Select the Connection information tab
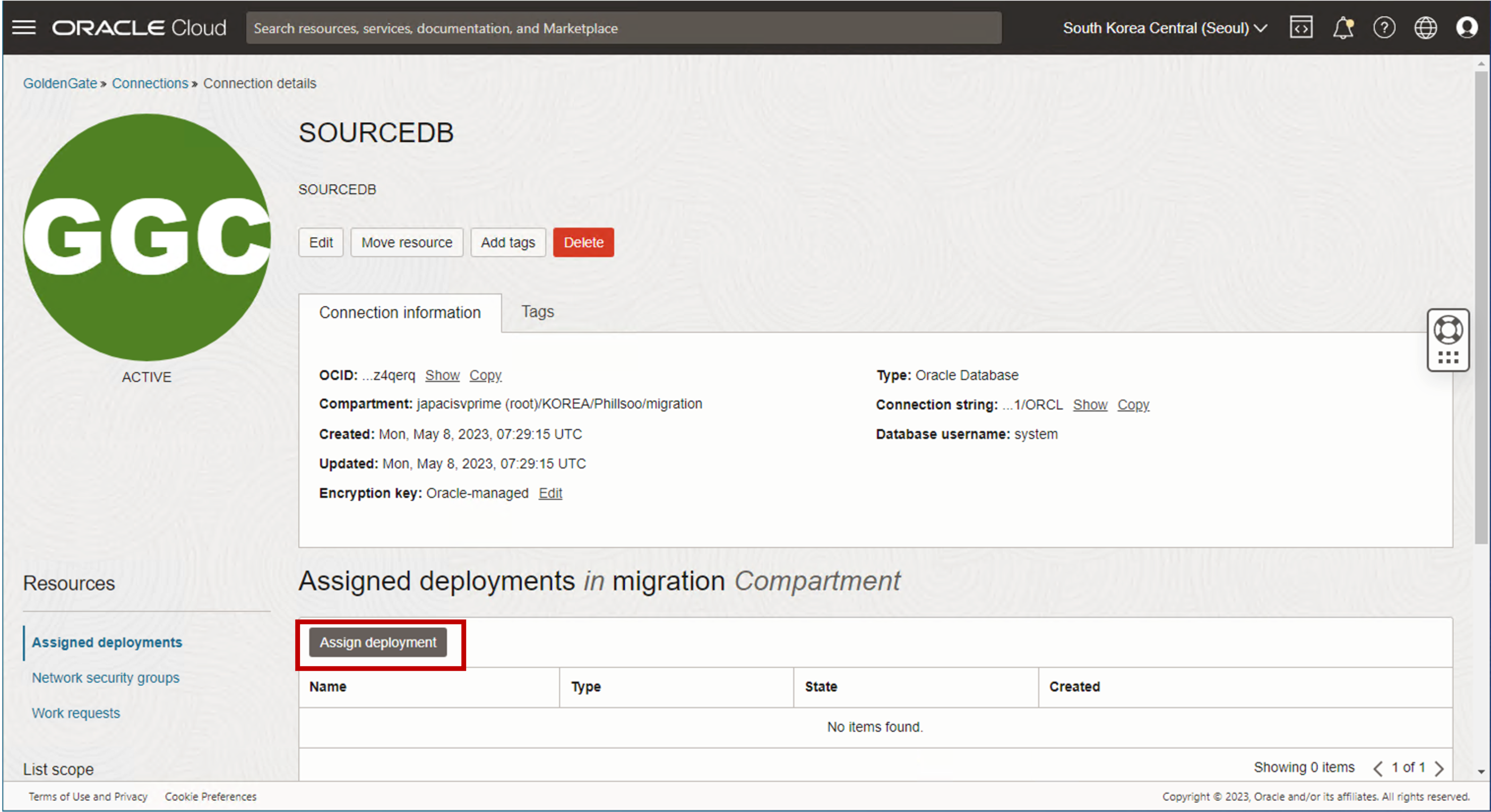The width and height of the screenshot is (1491, 812). [x=399, y=312]
